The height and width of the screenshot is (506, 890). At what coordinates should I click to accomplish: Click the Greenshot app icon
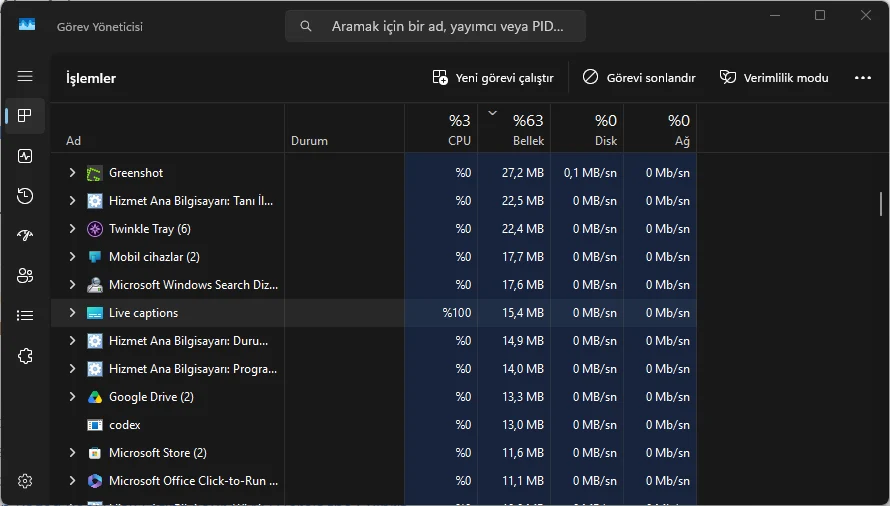(95, 173)
